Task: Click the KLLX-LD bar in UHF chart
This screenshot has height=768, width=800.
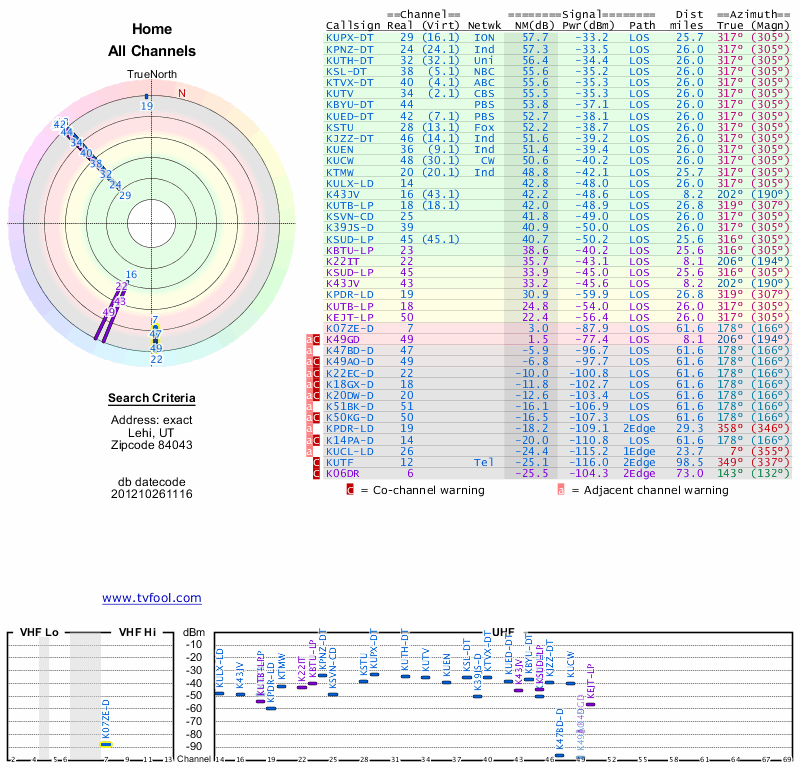Action: click(219, 693)
